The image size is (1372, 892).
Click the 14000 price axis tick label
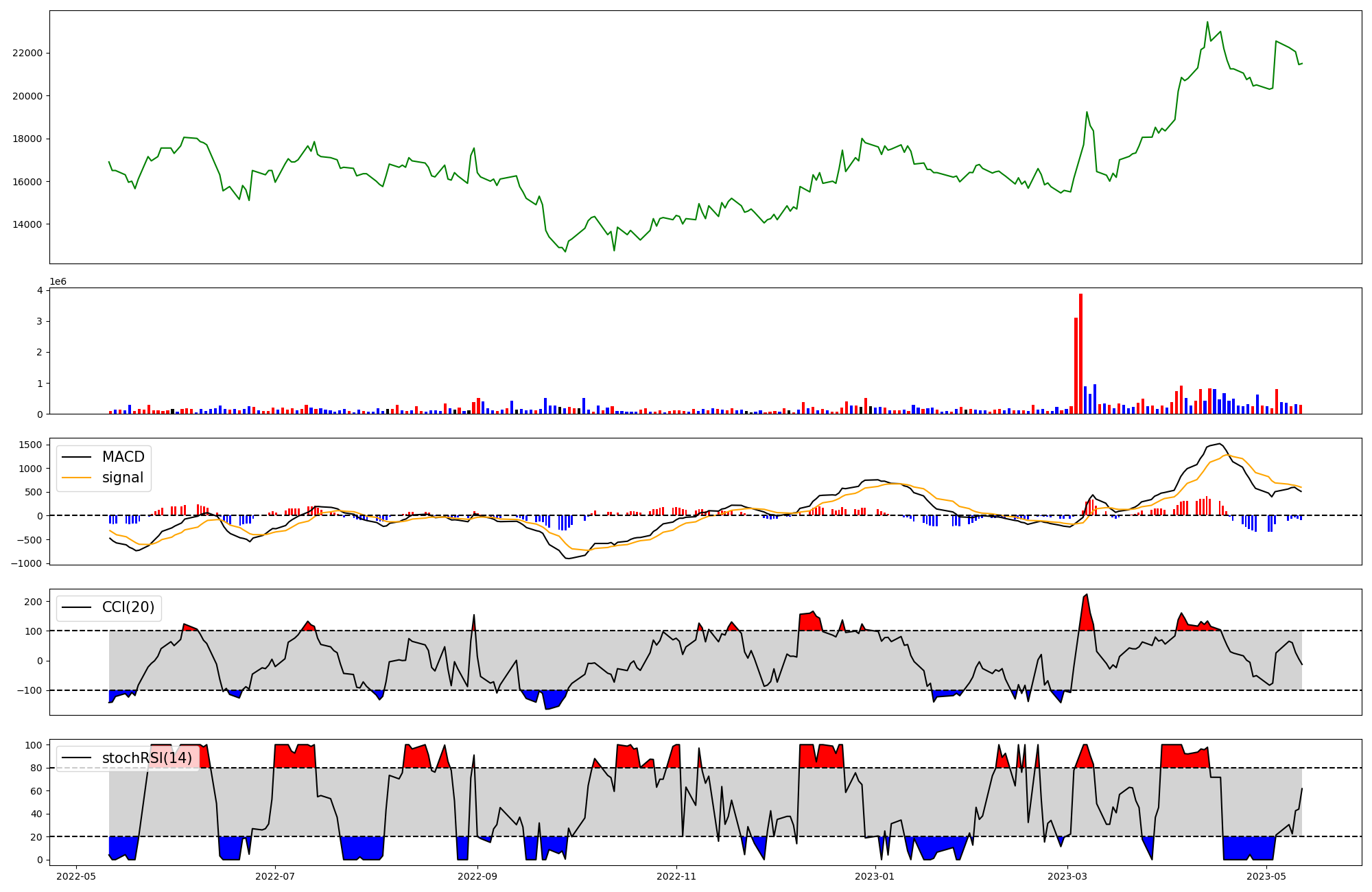pyautogui.click(x=27, y=224)
